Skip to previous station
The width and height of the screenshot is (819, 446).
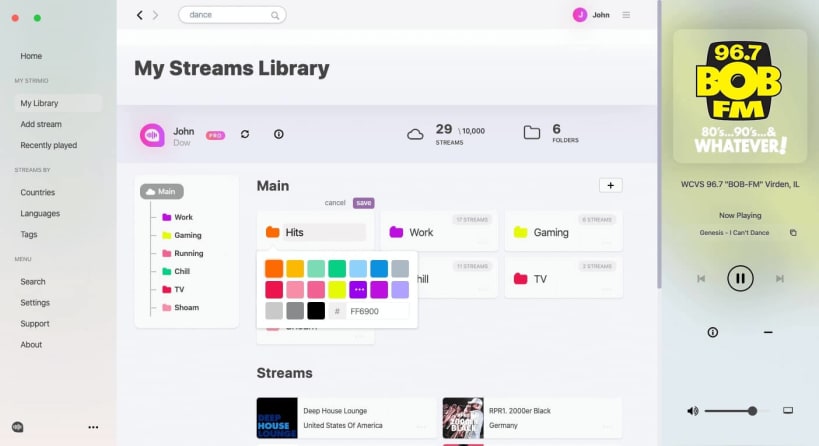point(701,279)
